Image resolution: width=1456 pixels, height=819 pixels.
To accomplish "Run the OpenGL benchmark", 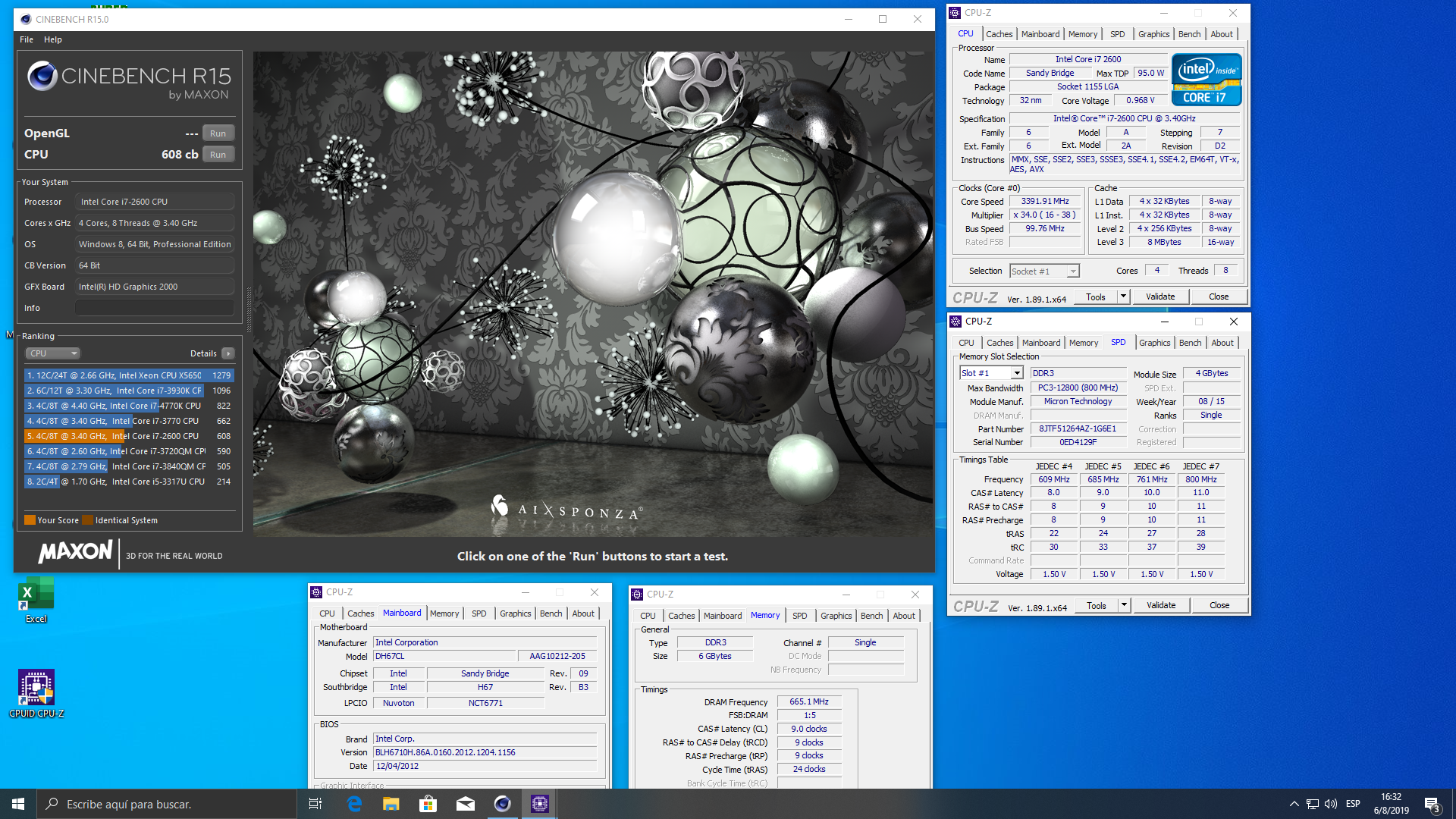I will 218,133.
